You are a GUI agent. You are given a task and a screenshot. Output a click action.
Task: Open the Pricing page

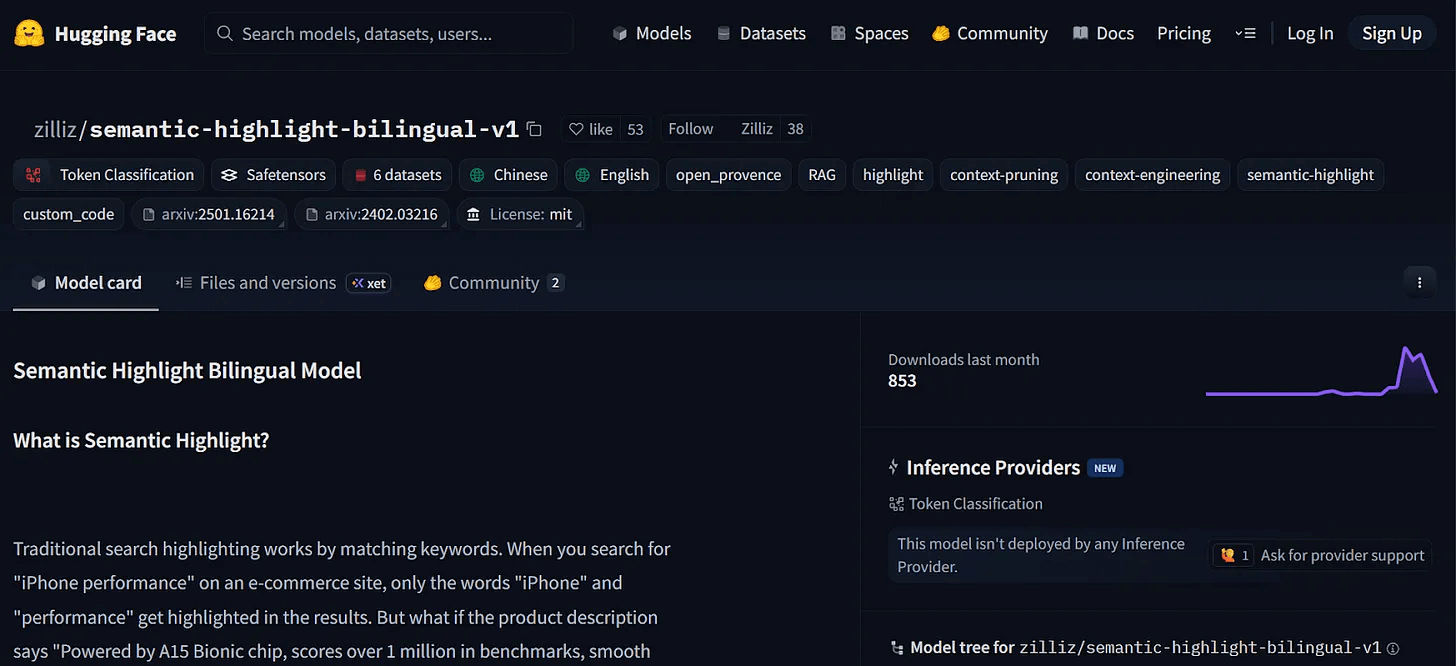[x=1184, y=33]
